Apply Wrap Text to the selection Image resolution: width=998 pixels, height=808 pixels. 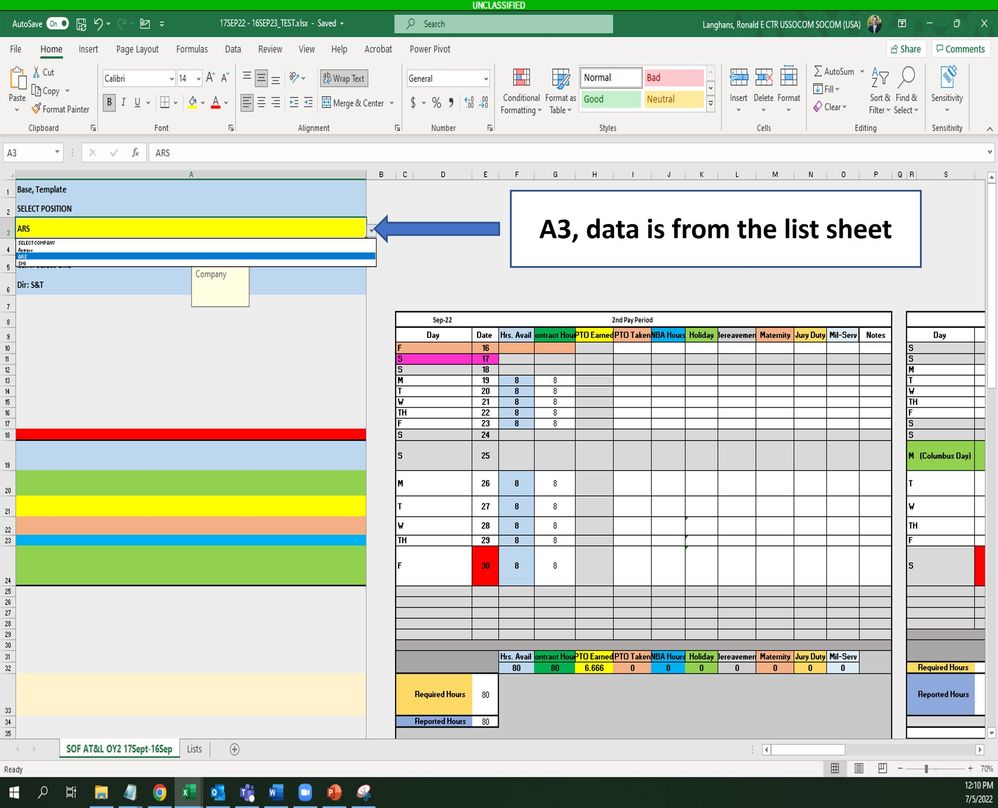(x=343, y=77)
